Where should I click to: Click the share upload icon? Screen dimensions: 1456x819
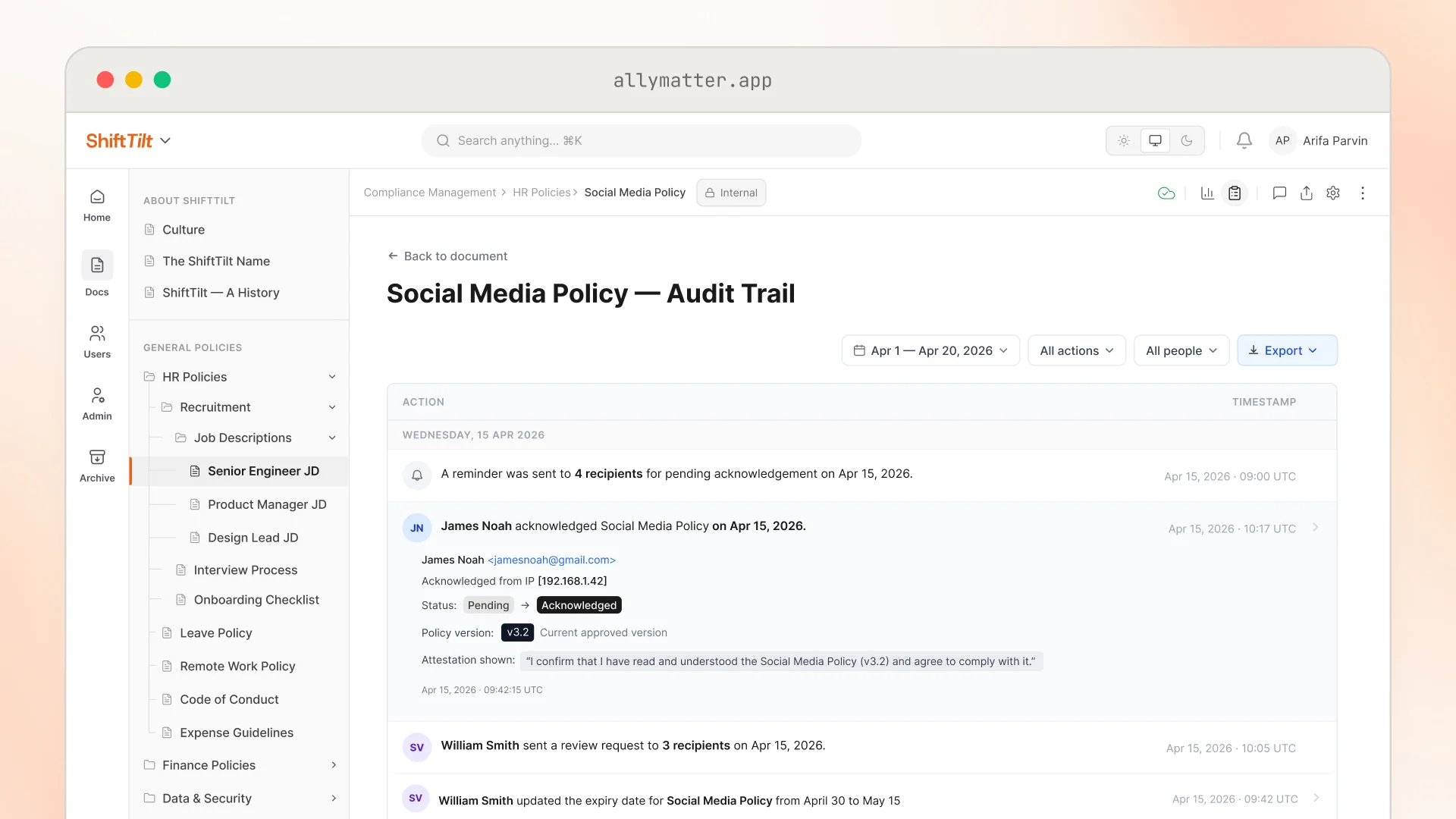tap(1306, 193)
